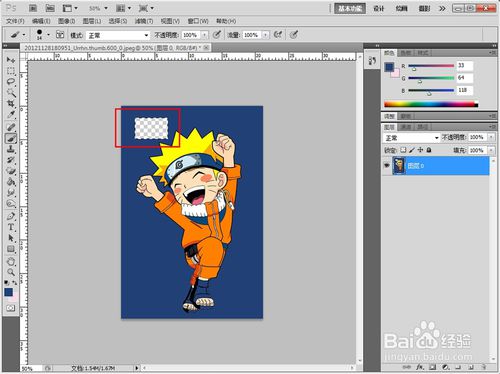
Task: Open the opacity slider arrow in options bar
Action: tap(204, 35)
